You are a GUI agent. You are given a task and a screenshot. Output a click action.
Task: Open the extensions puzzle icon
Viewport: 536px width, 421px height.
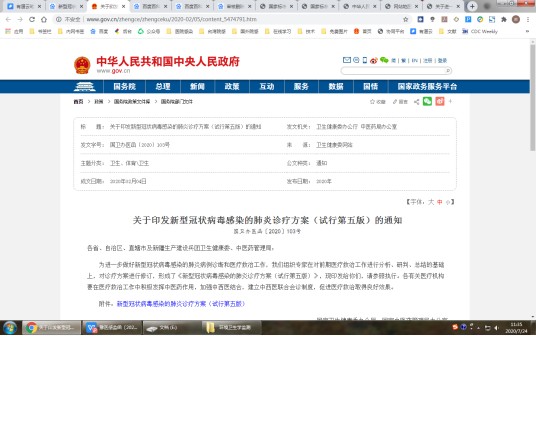pyautogui.click(x=504, y=19)
